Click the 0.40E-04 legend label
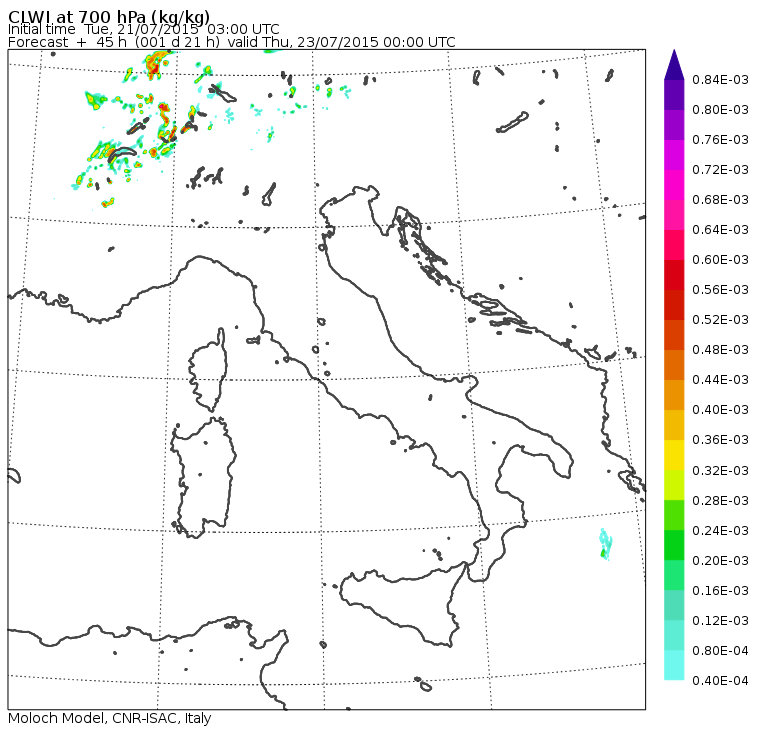This screenshot has height=731, width=760. 720,681
